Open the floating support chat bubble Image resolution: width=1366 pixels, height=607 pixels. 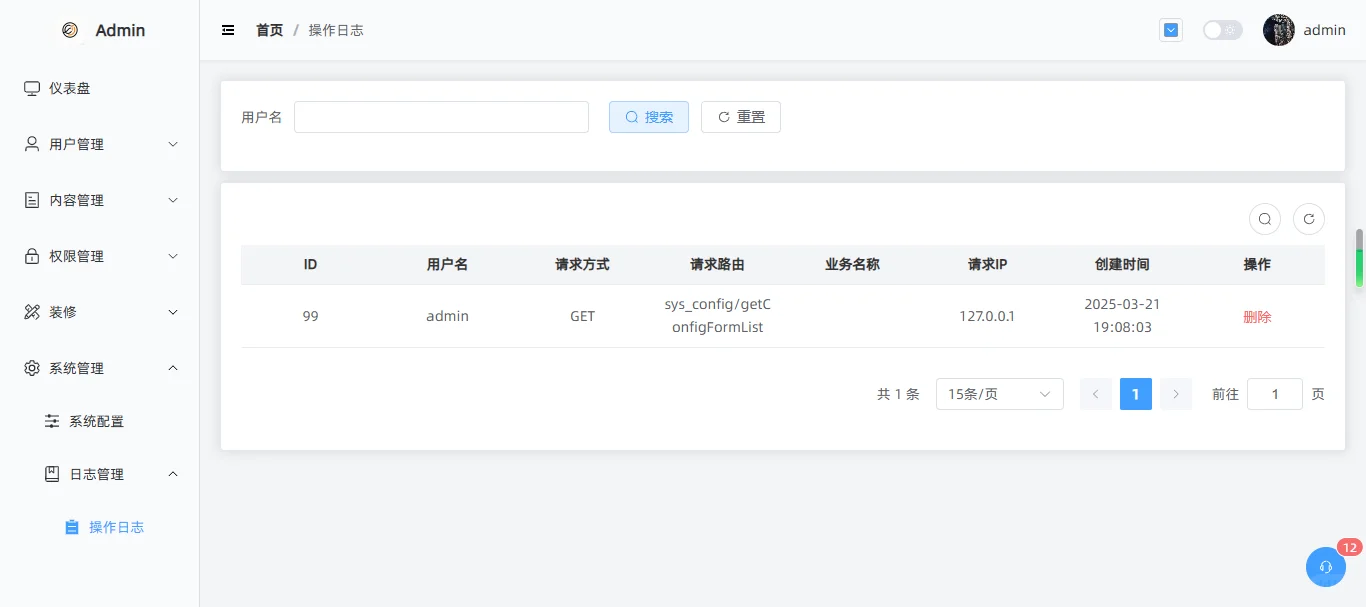tap(1325, 567)
